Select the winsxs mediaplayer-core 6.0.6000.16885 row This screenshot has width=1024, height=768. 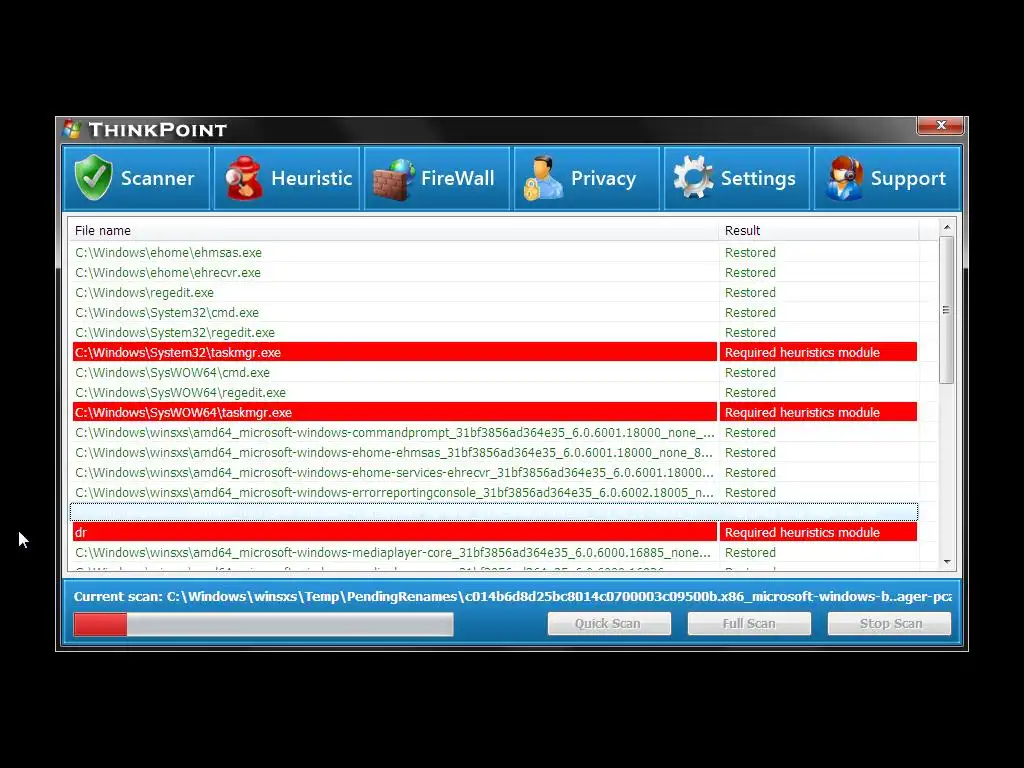pos(494,553)
